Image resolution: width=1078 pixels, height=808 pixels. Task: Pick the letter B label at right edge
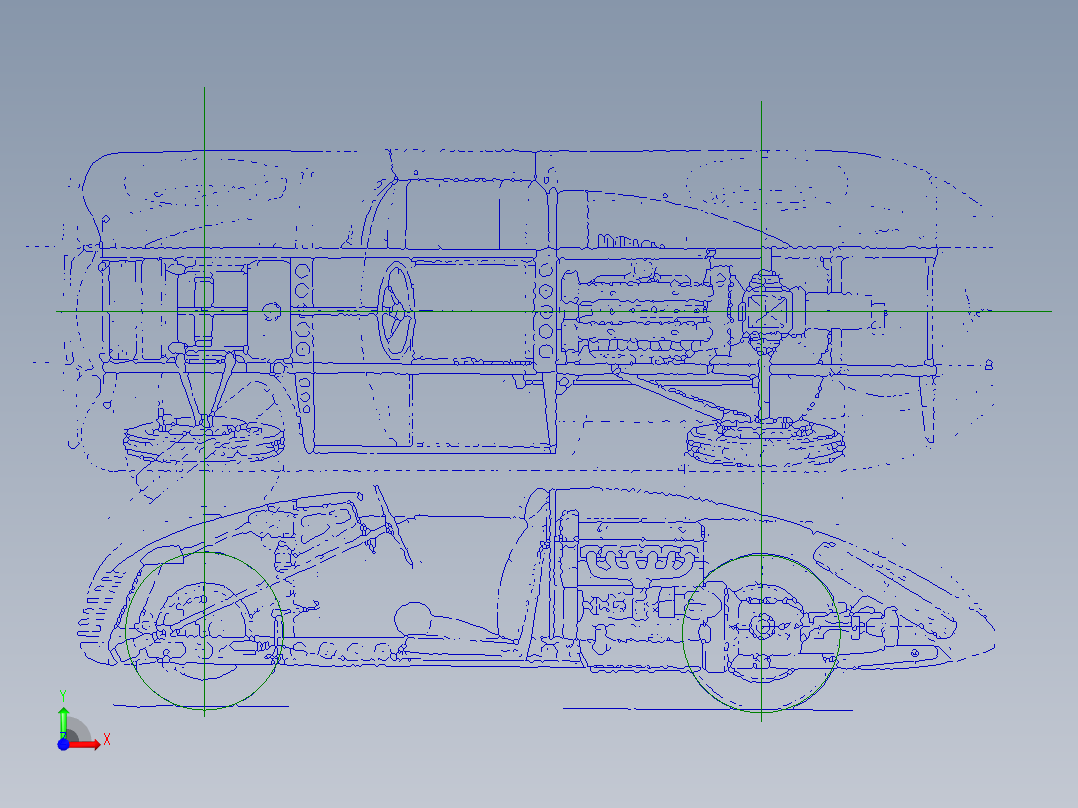[x=988, y=364]
